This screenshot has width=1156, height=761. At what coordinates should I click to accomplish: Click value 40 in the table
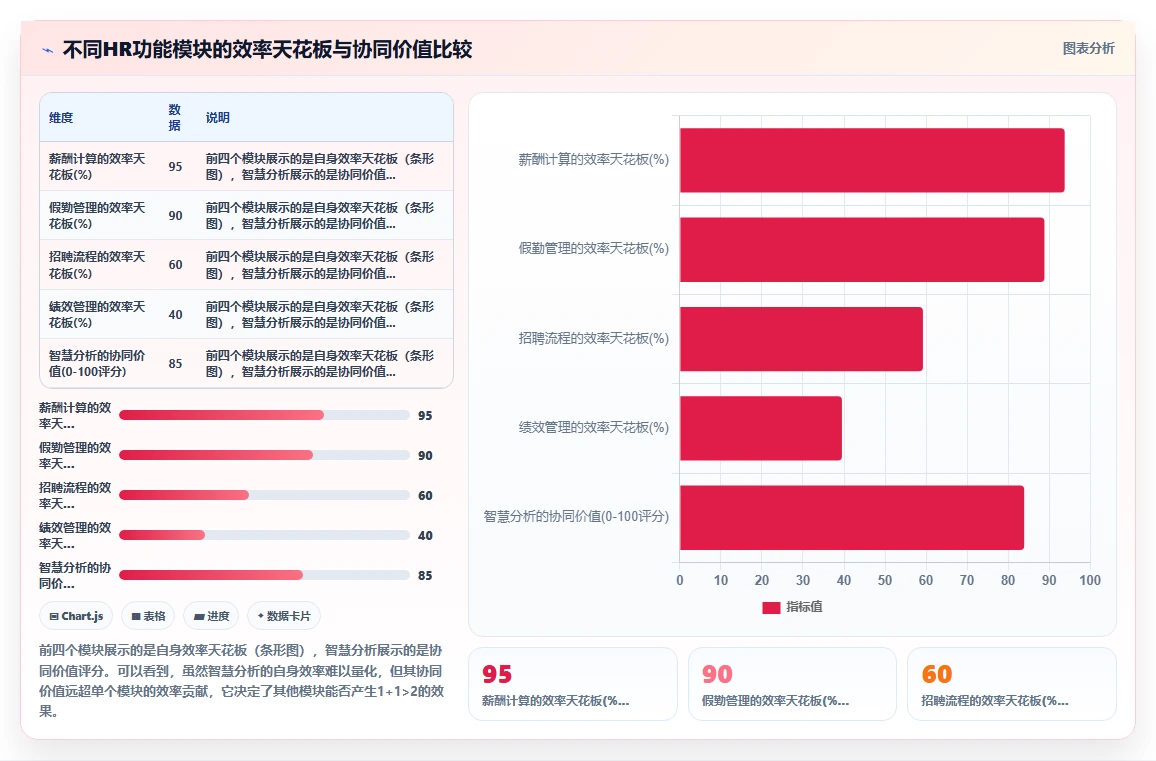tap(175, 314)
